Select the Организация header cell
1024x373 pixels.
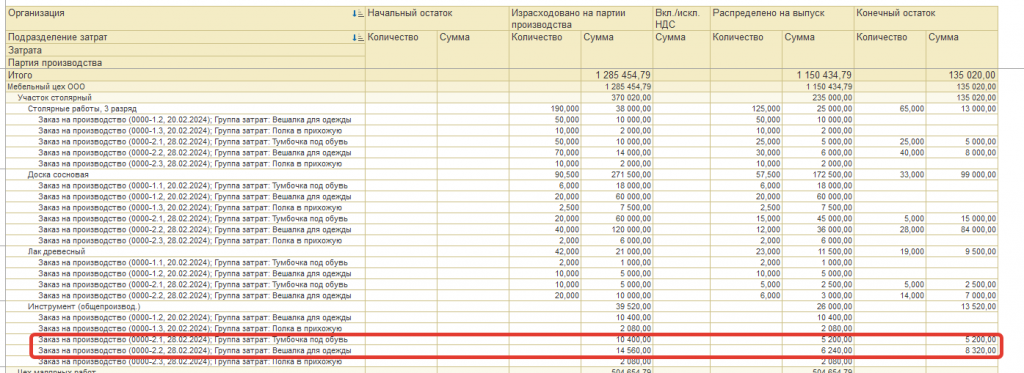pos(185,18)
